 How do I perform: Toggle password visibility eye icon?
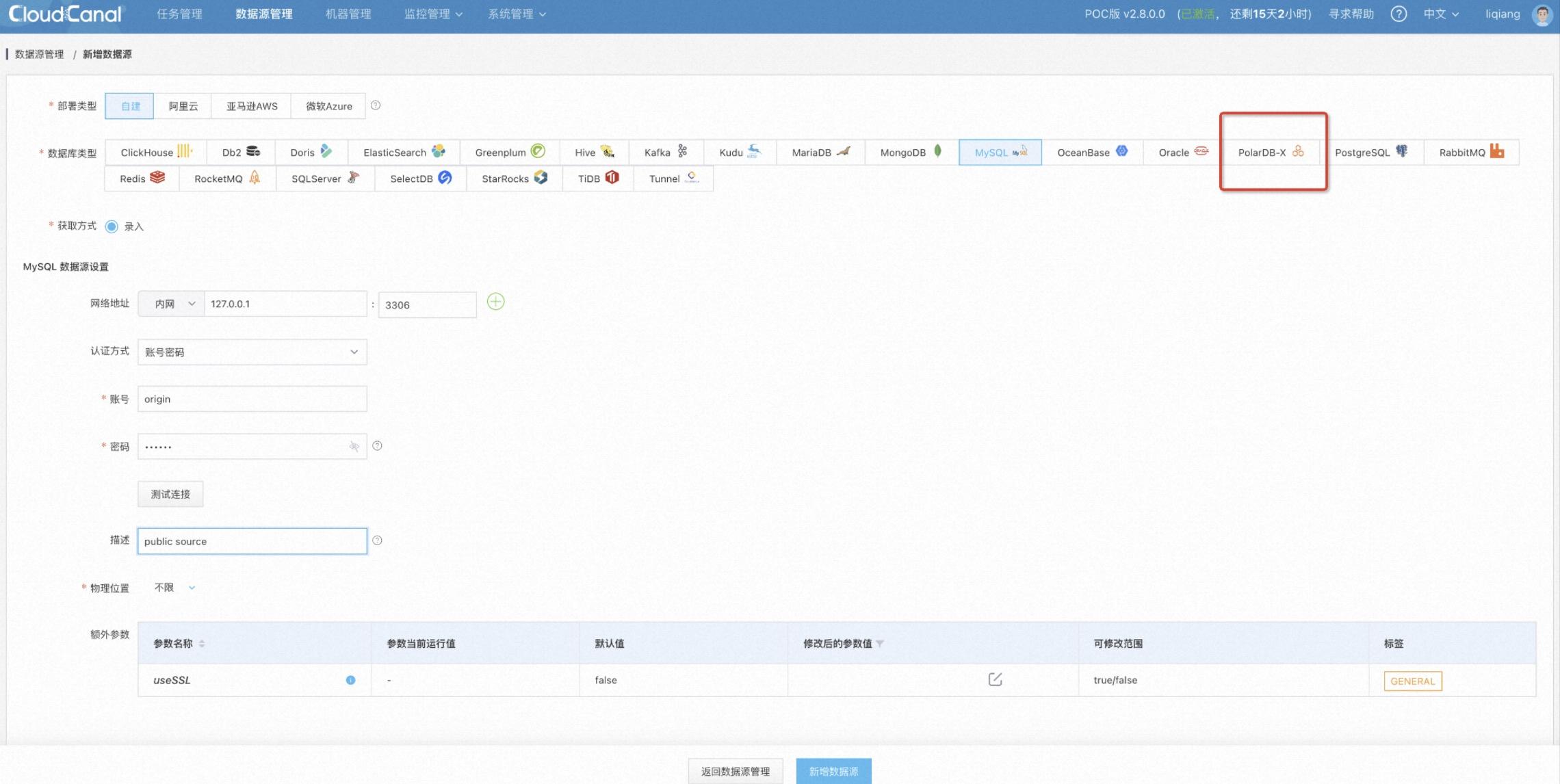(354, 447)
